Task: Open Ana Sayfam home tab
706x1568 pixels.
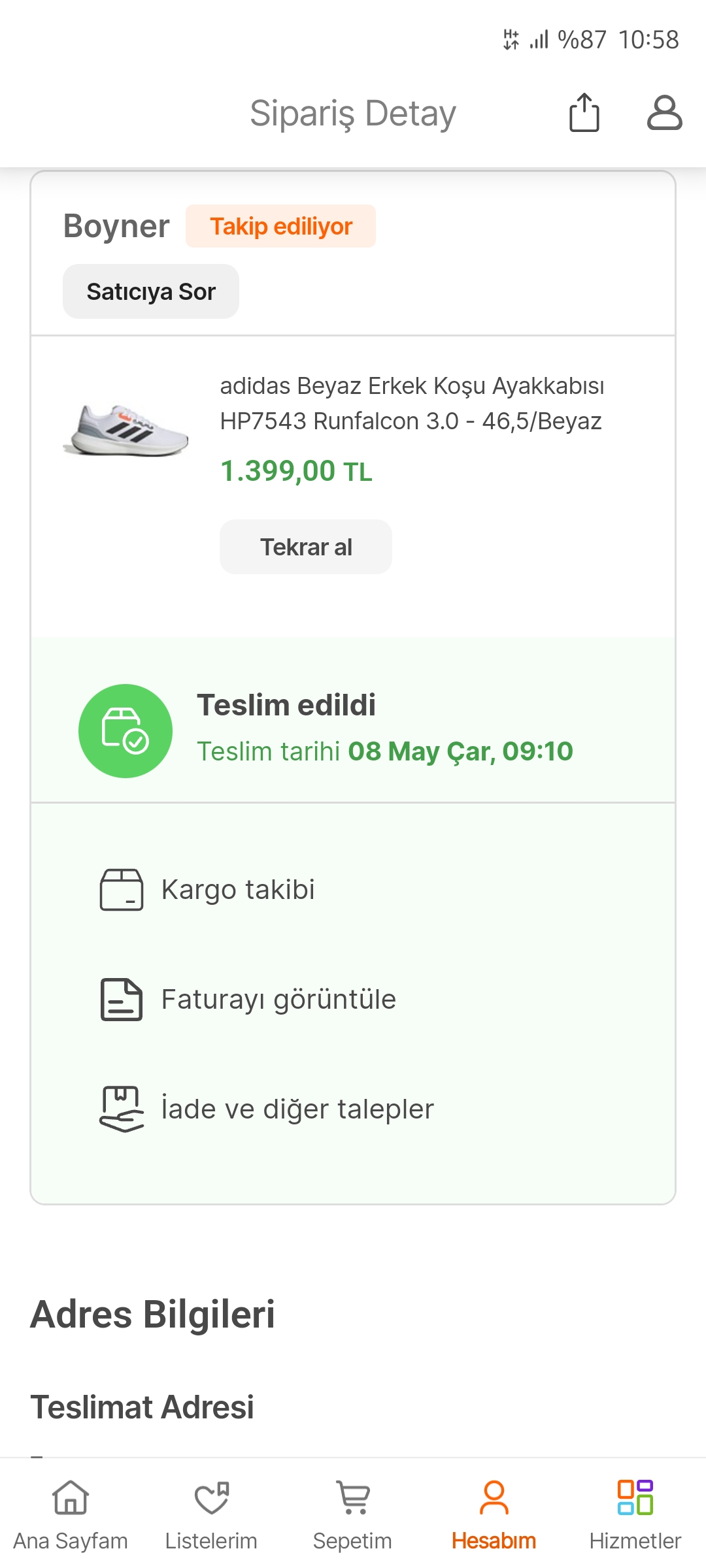Action: coord(71,1514)
